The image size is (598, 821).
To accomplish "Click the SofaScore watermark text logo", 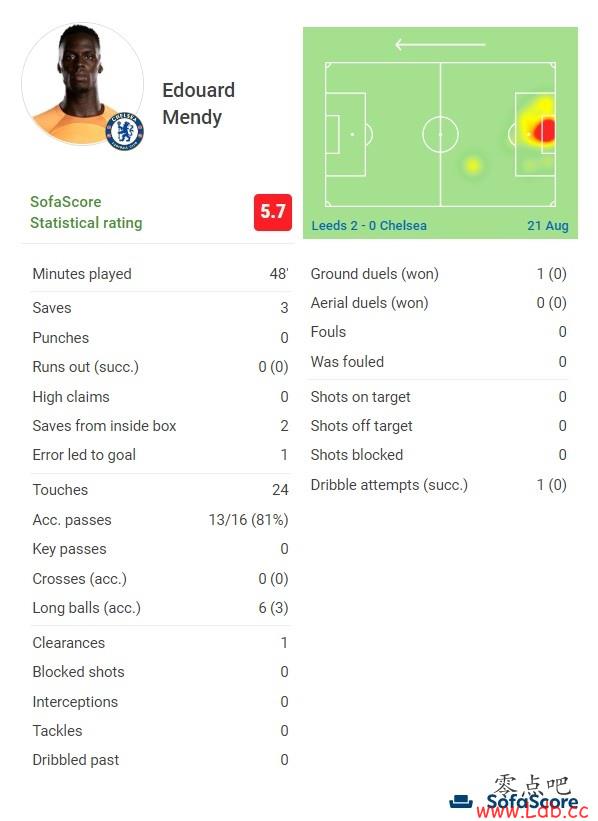I will click(x=533, y=802).
